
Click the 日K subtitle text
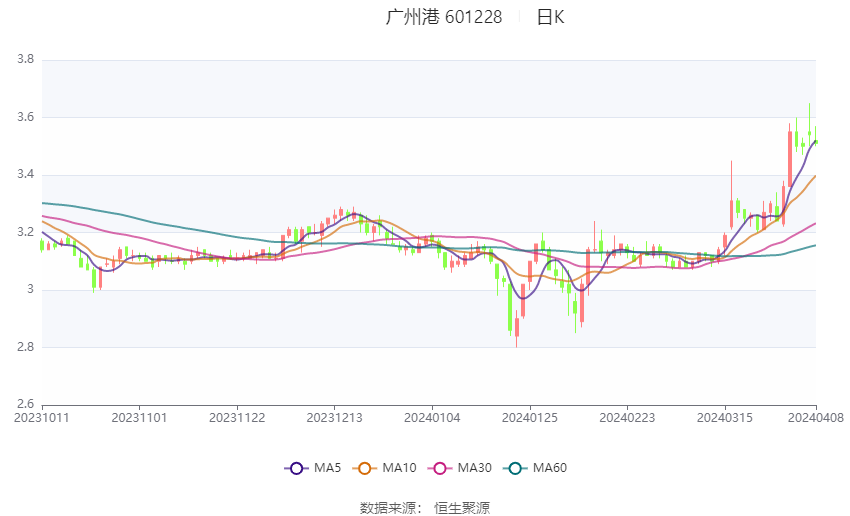(x=551, y=17)
